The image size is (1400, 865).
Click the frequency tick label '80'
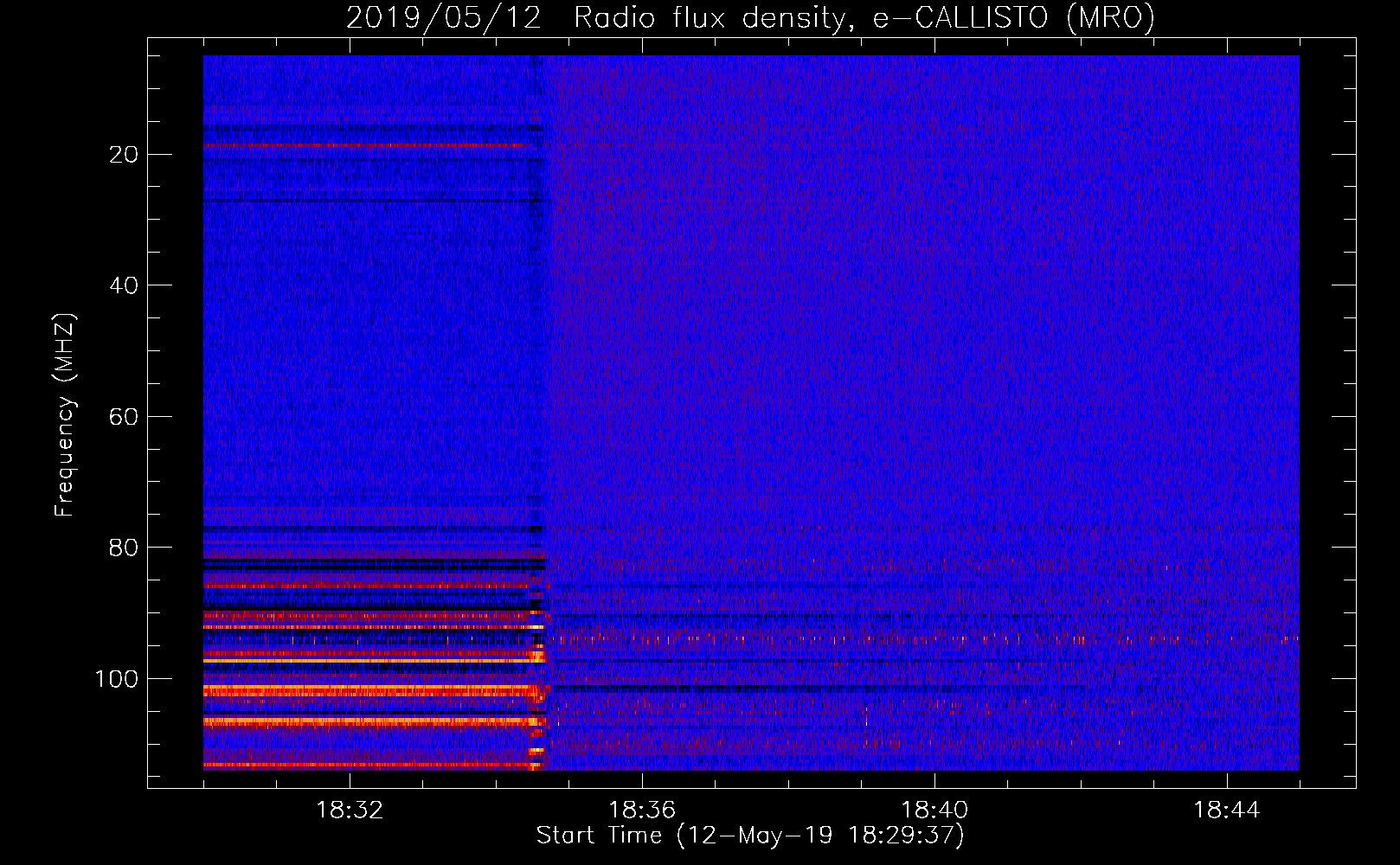(x=124, y=548)
